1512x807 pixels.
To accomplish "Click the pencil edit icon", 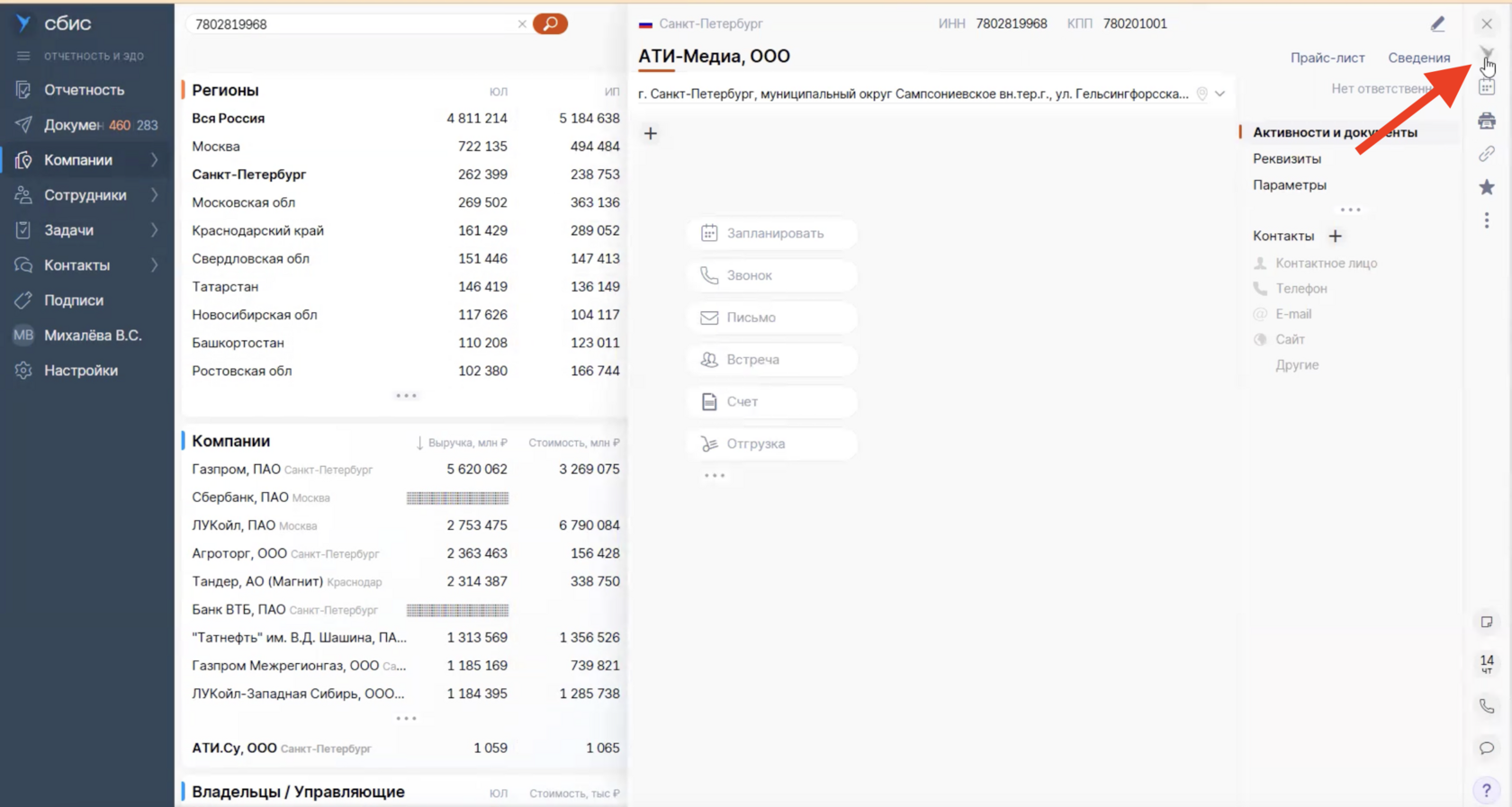I will 1437,24.
